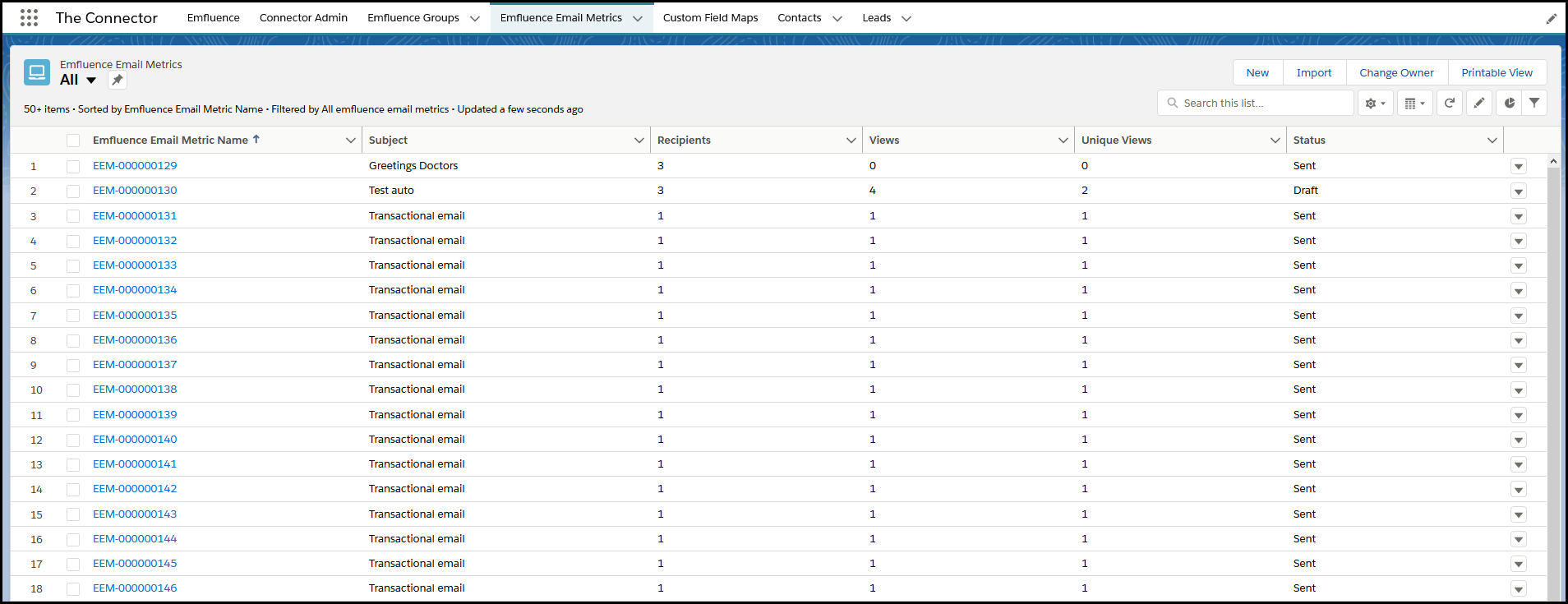Open record EEM-000000142
The image size is (1568, 604).
[135, 488]
